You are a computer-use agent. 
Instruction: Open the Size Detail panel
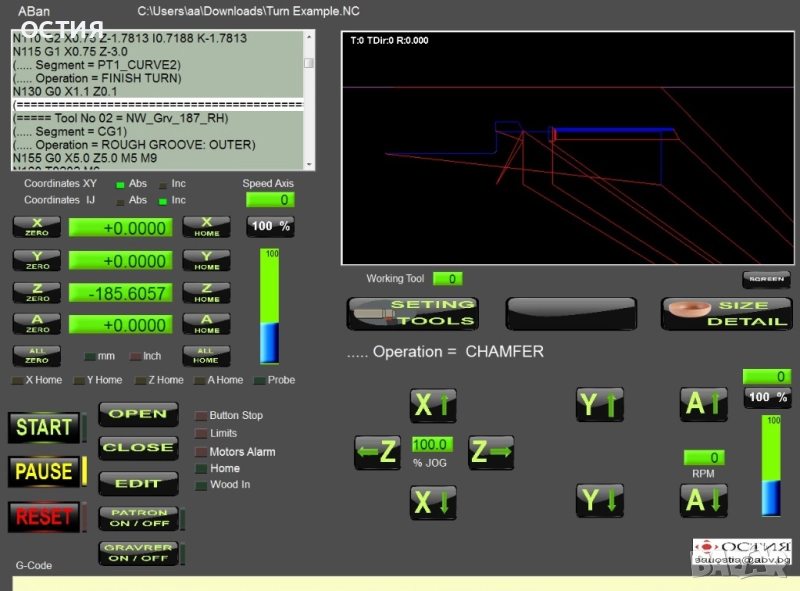pyautogui.click(x=726, y=313)
